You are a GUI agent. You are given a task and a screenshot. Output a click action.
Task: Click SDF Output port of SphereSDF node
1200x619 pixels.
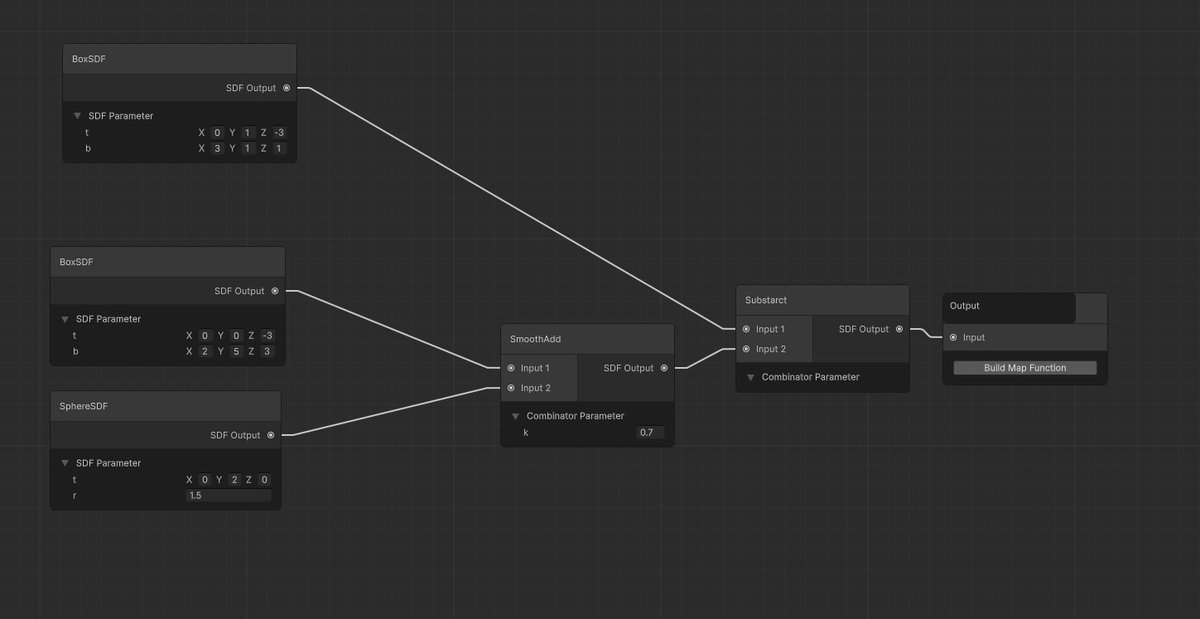click(x=271, y=435)
